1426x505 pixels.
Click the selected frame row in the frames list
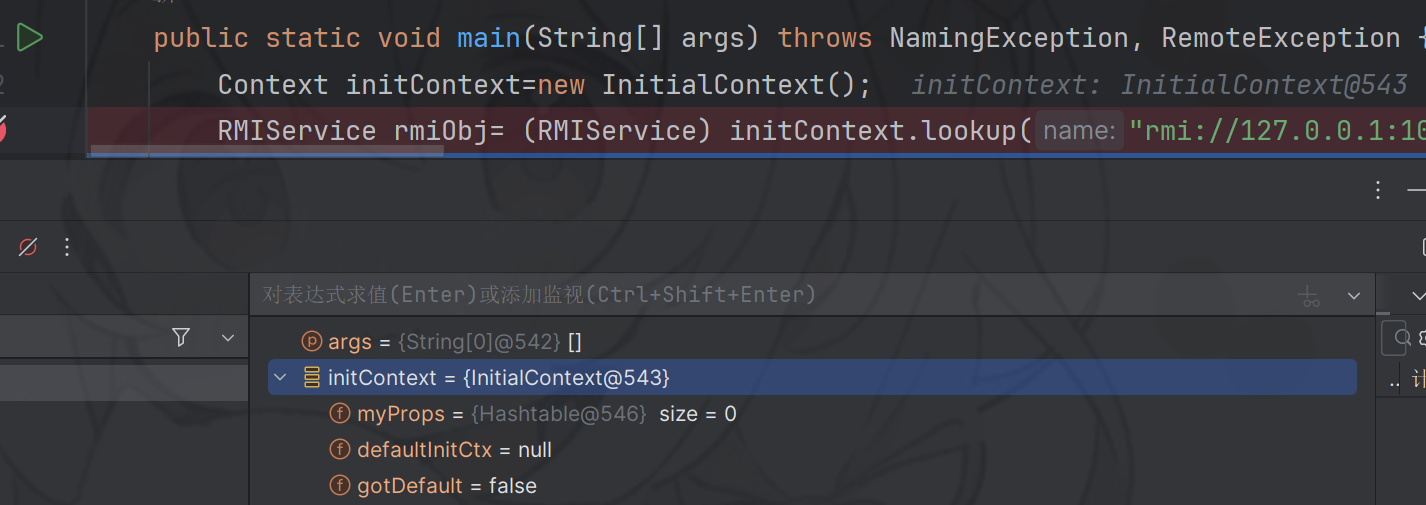(124, 383)
